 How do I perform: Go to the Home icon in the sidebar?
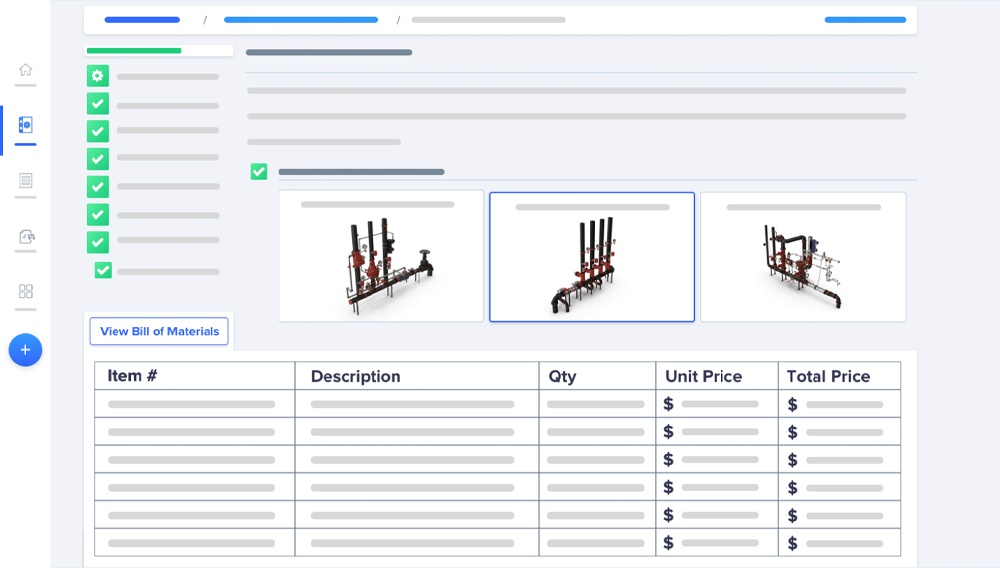tap(26, 69)
